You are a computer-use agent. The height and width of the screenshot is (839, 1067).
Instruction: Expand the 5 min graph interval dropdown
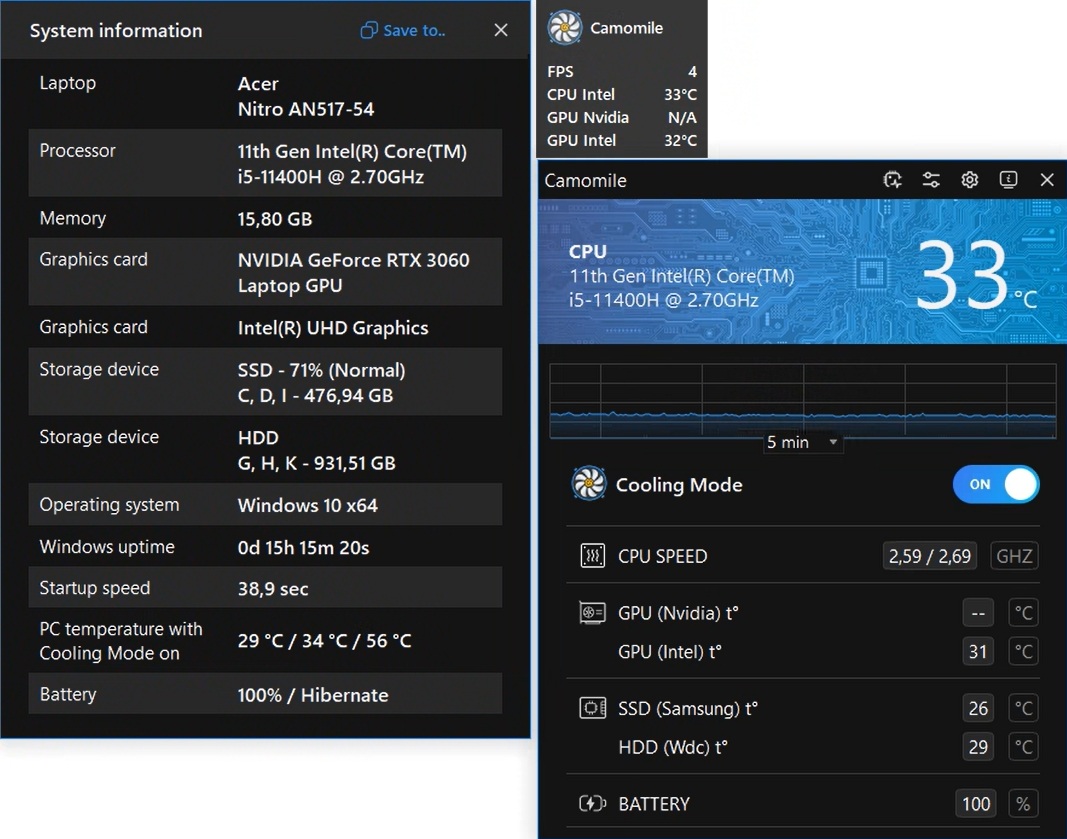pos(803,442)
